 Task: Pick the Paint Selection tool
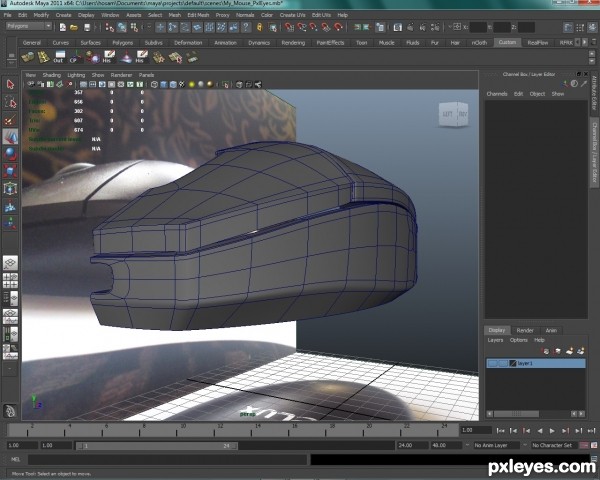(x=10, y=119)
